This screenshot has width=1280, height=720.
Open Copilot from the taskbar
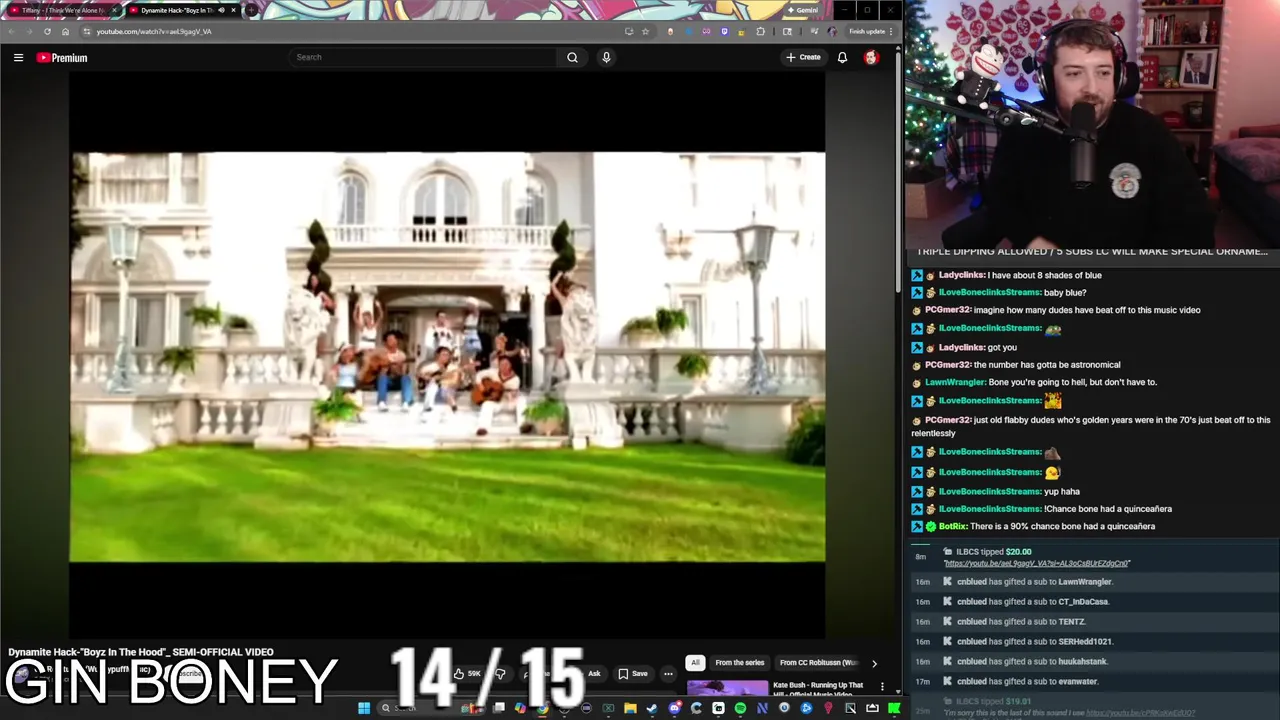(520, 708)
